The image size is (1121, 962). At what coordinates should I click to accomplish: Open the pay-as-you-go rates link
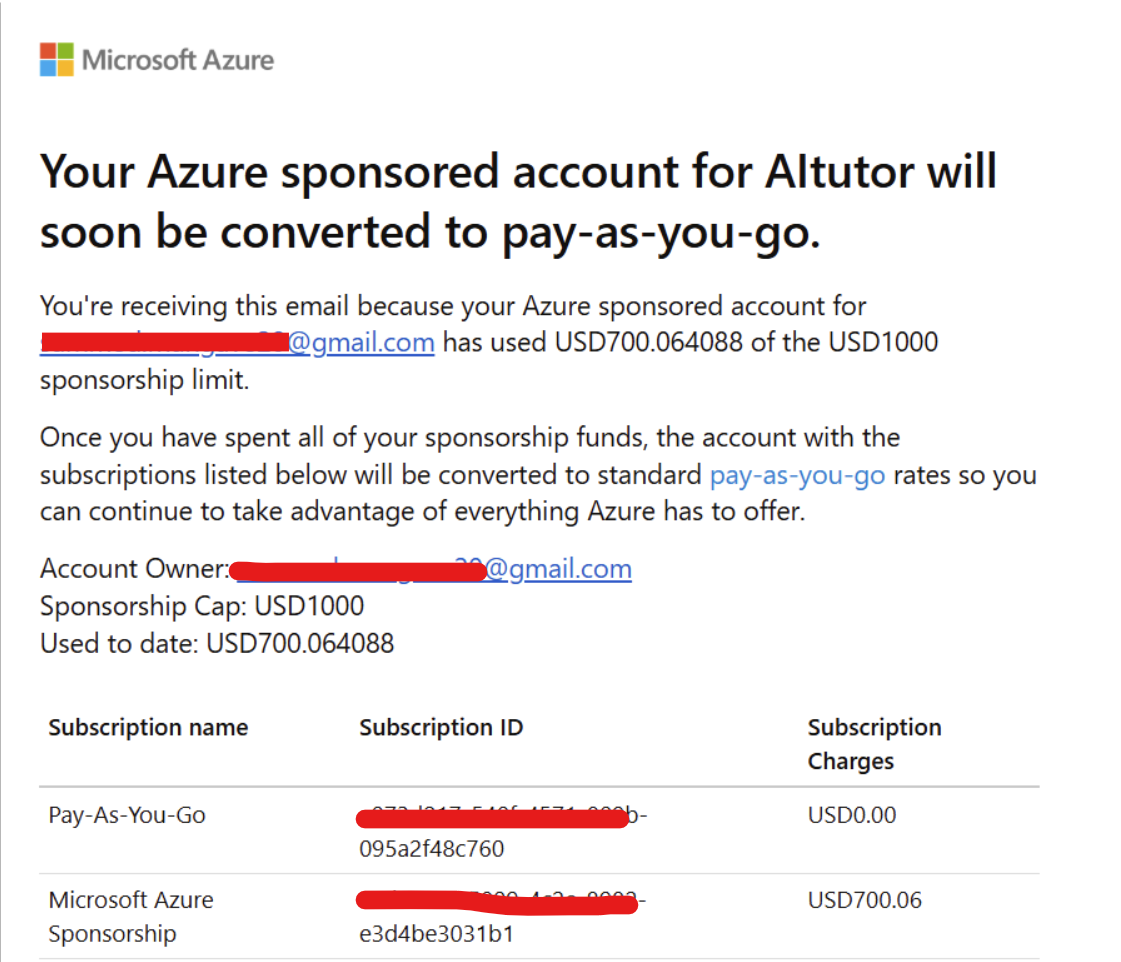[797, 475]
